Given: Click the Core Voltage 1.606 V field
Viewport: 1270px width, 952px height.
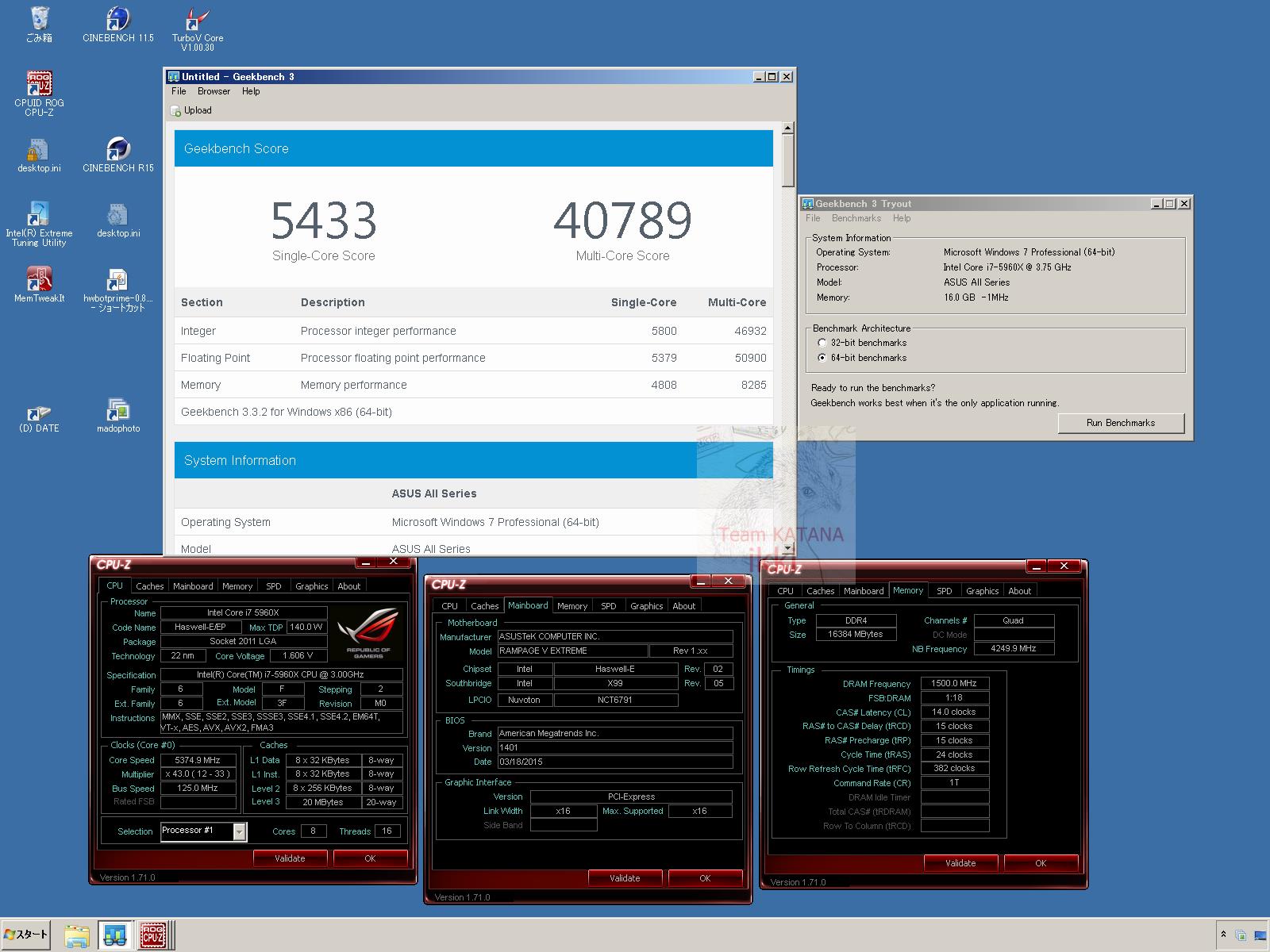Looking at the screenshot, I should pos(298,656).
